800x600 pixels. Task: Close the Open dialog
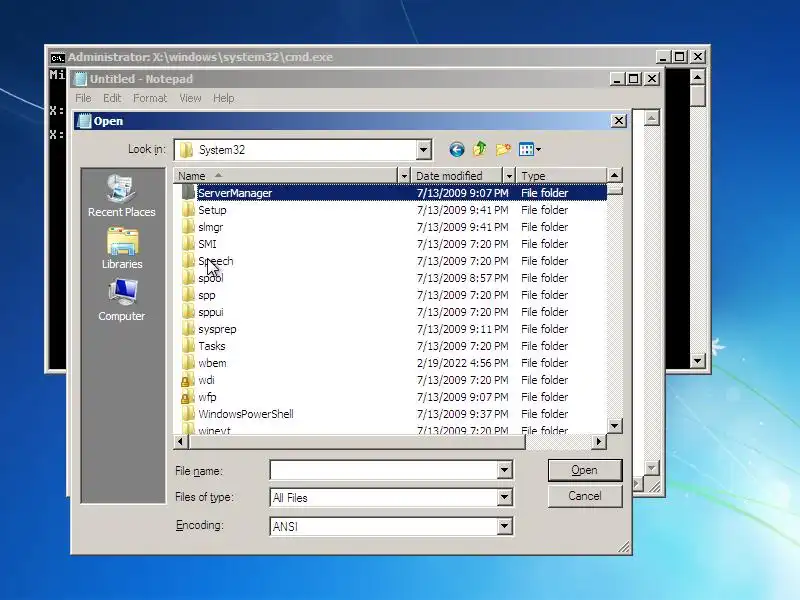coord(618,121)
